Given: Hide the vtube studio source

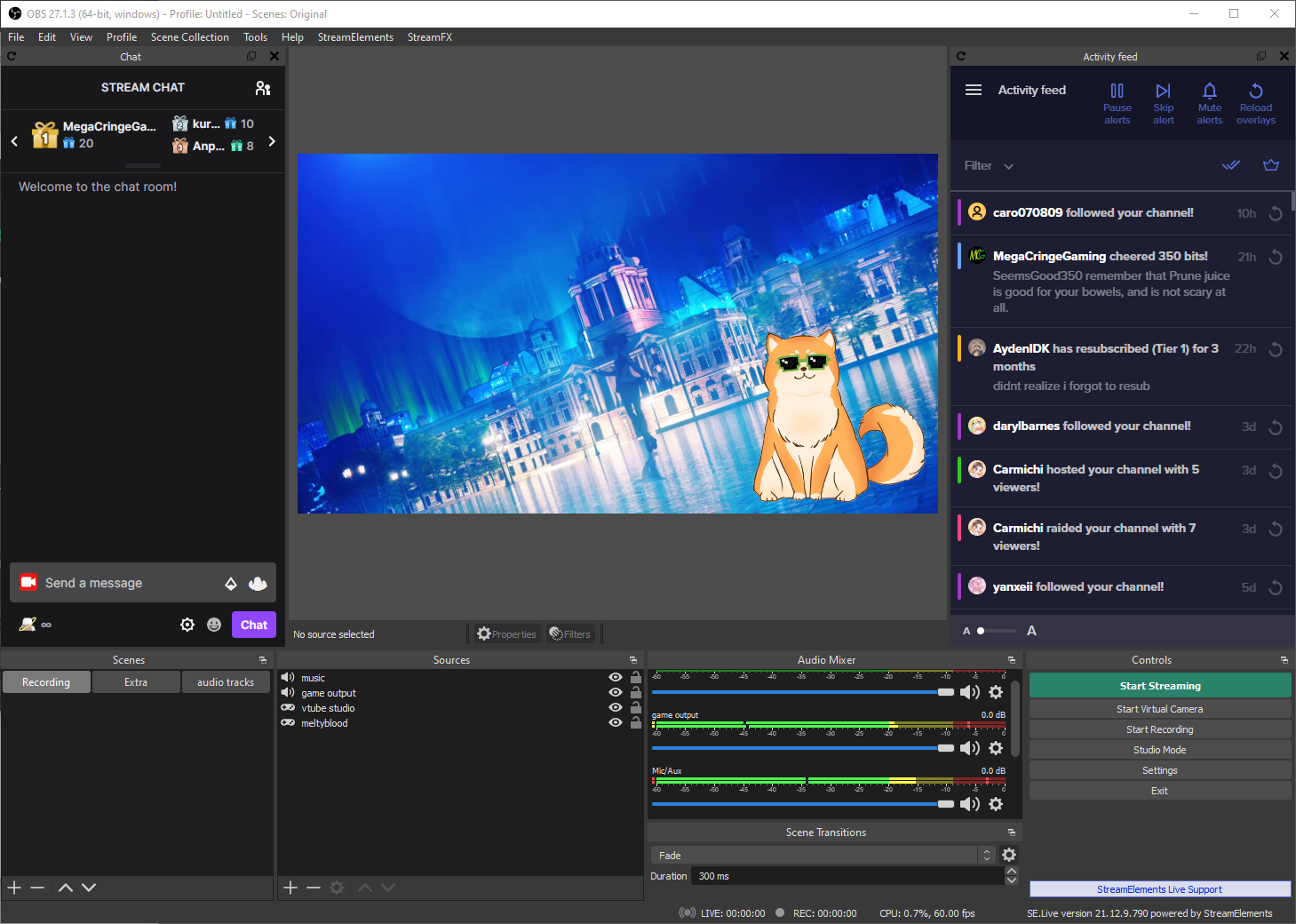Looking at the screenshot, I should pos(615,708).
